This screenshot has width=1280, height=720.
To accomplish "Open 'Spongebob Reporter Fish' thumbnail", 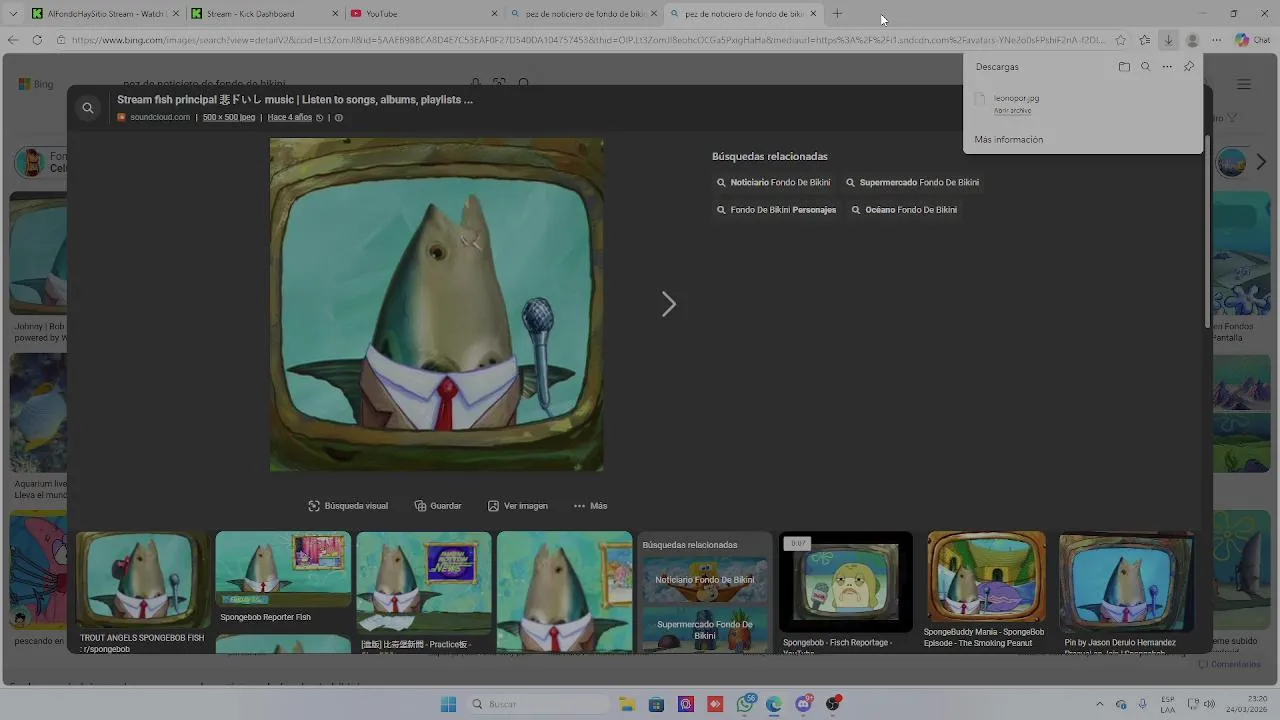I will [x=283, y=570].
